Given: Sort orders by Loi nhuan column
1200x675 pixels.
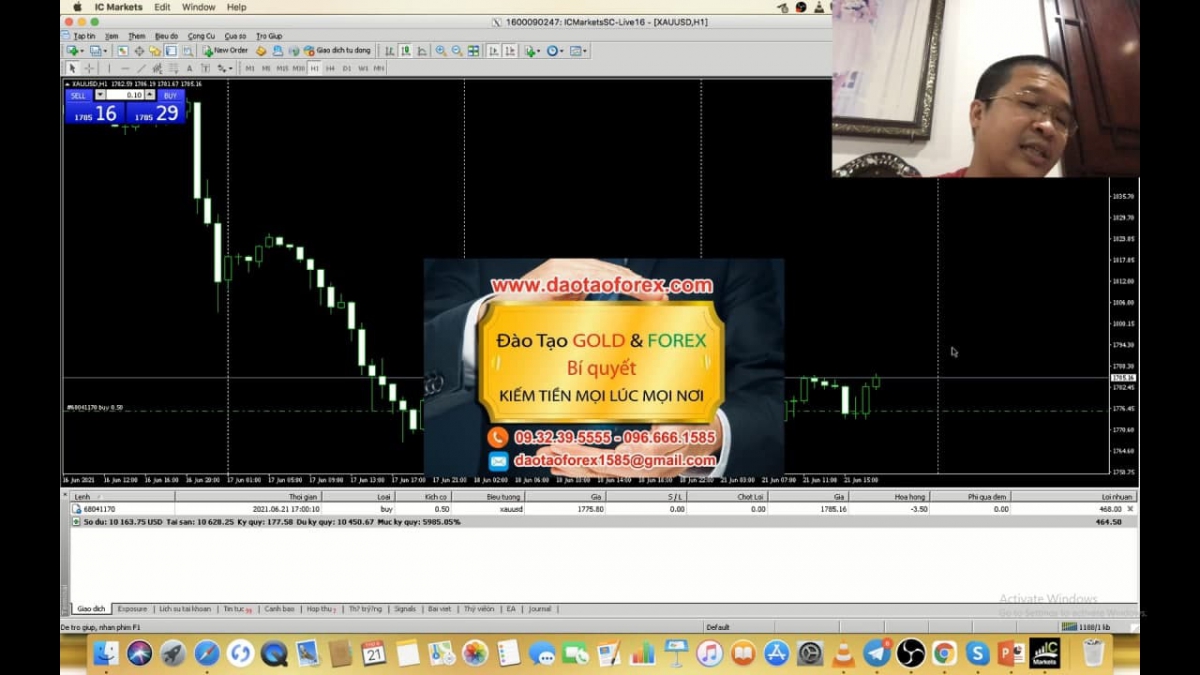Looking at the screenshot, I should click(1075, 496).
